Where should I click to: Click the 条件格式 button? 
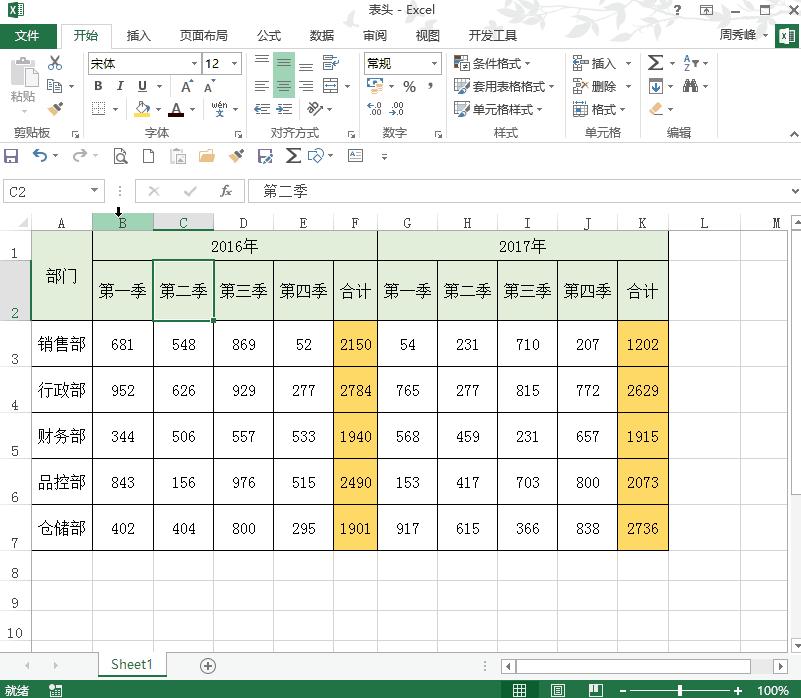[x=493, y=63]
